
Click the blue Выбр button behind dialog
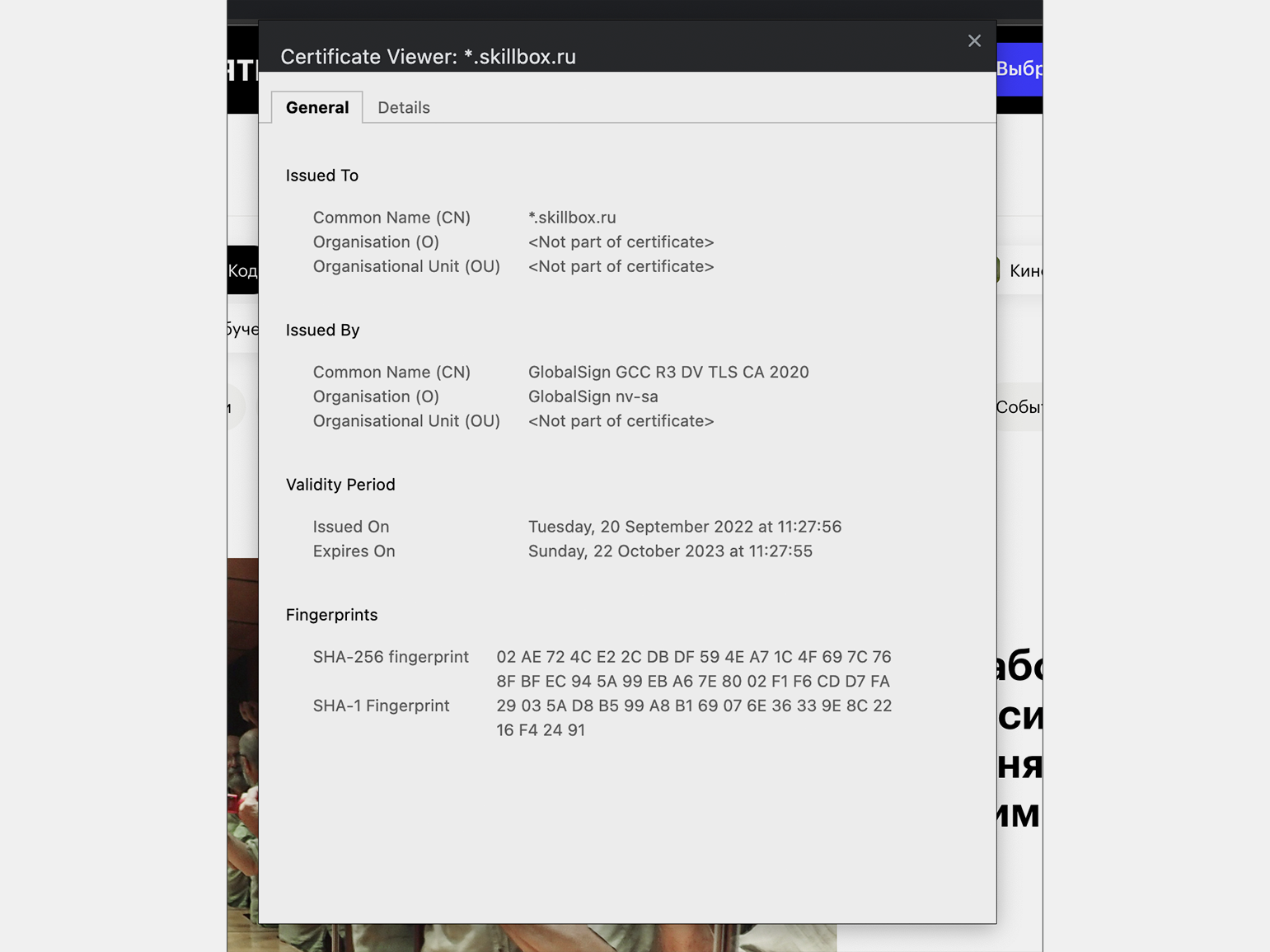pyautogui.click(x=1019, y=69)
